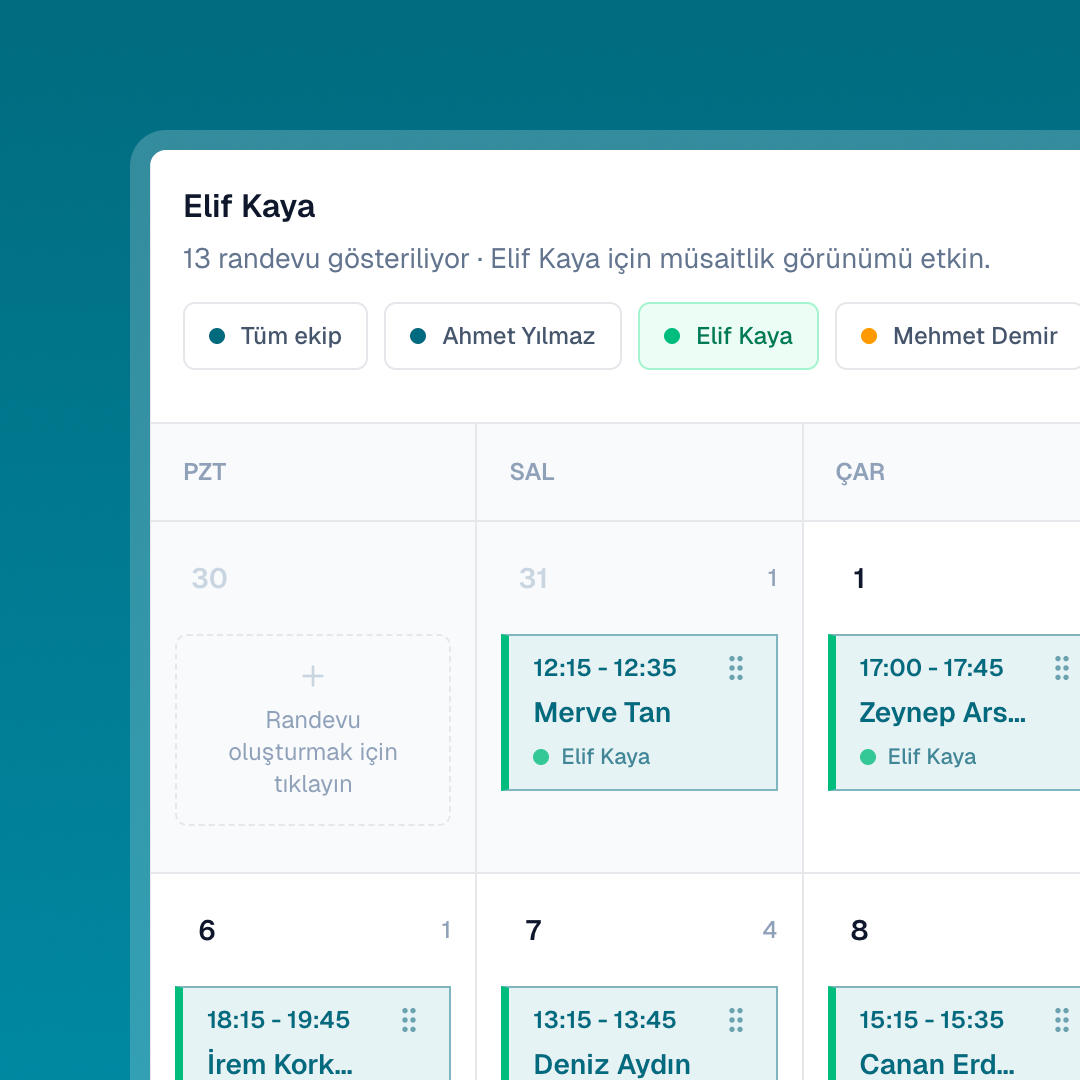1080x1080 pixels.
Task: Click the 13:15 - 13:45 time label
Action: (605, 1020)
